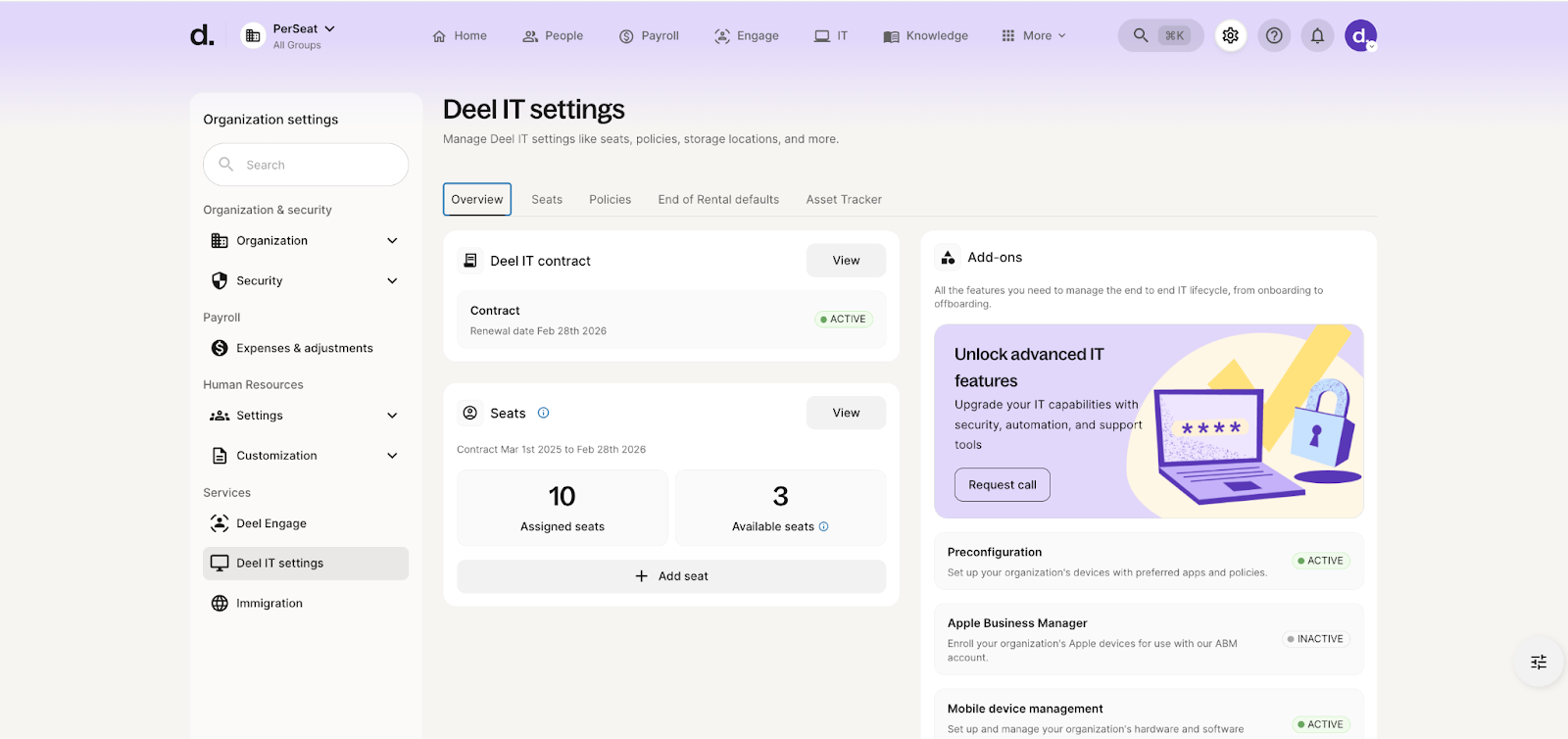The image size is (1568, 739).
Task: Open the Preconfiguration add-on row
Action: (x=1149, y=561)
